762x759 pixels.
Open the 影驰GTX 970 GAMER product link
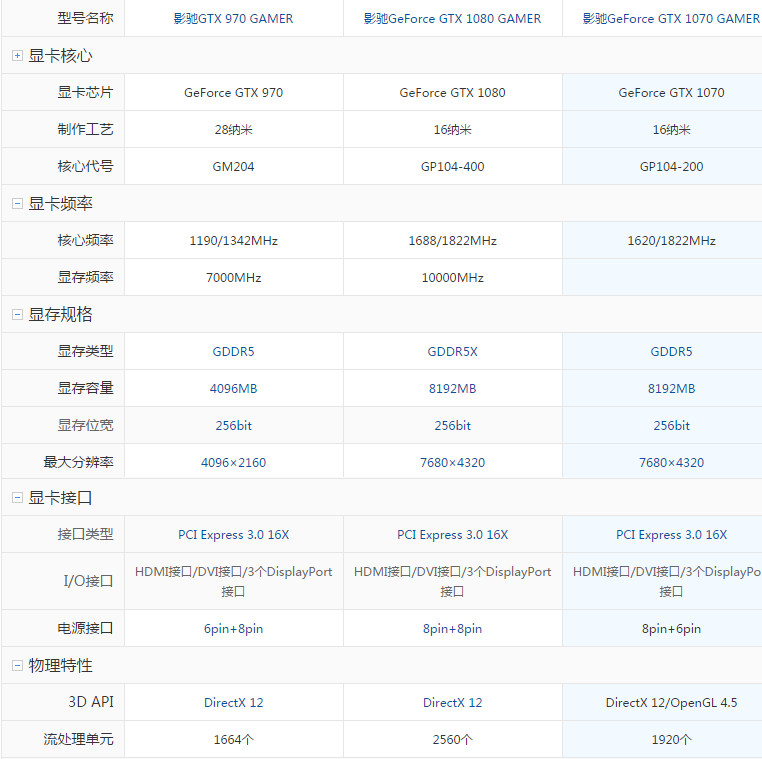[233, 18]
